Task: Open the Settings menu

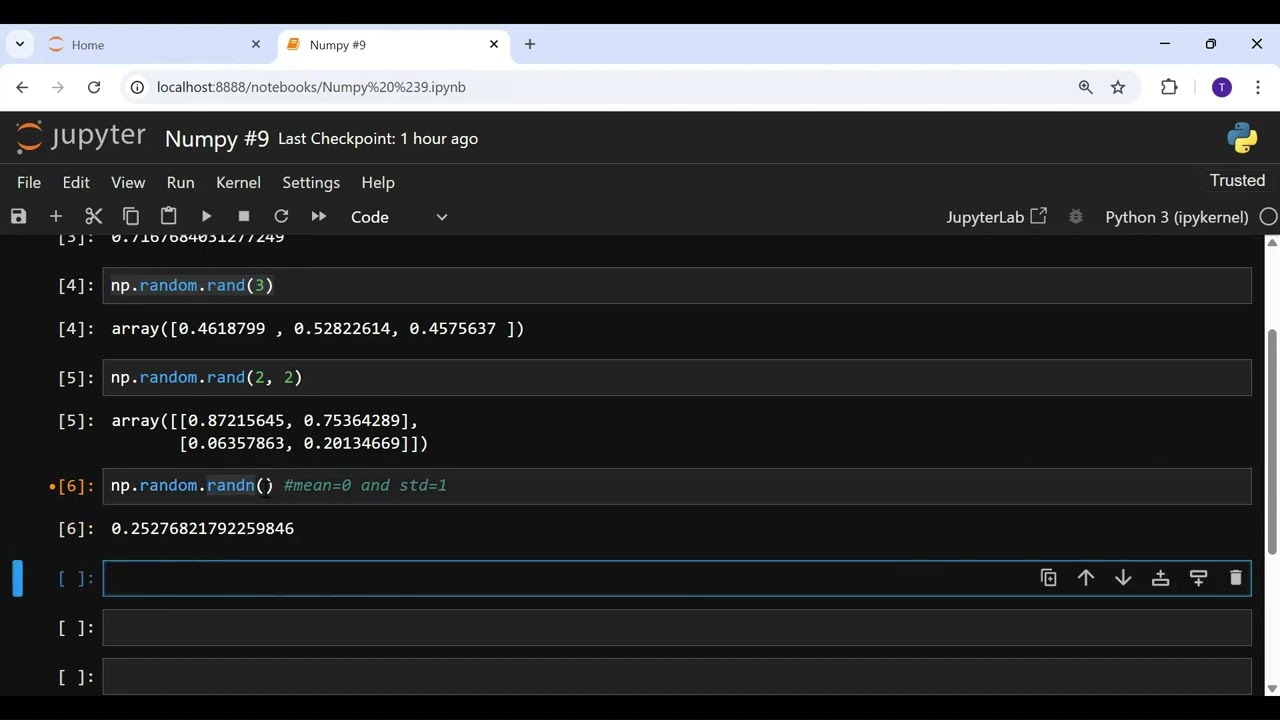Action: (311, 183)
